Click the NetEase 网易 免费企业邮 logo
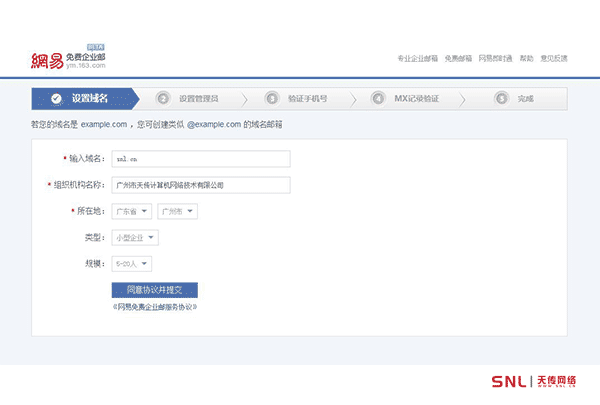The image size is (600, 405). 68,57
